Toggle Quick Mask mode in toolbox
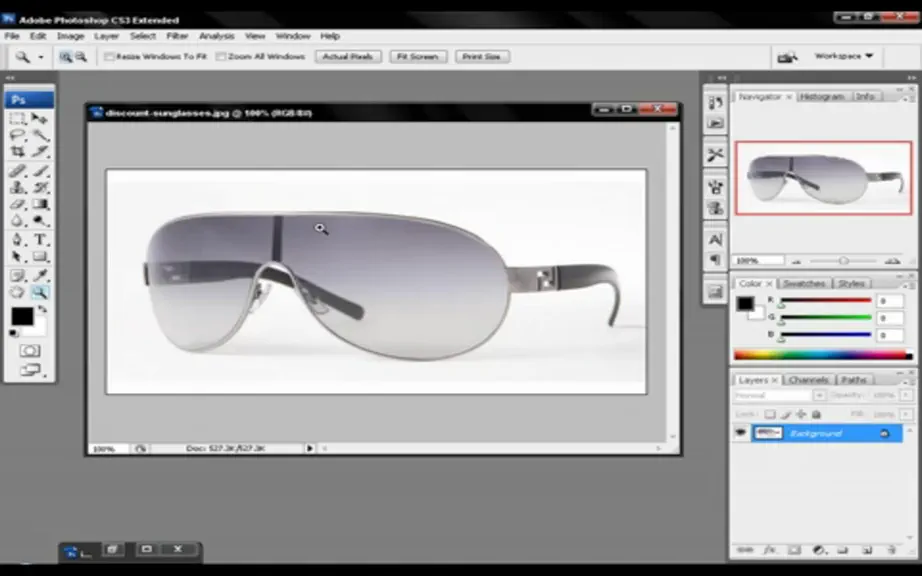This screenshot has width=922, height=576. pyautogui.click(x=29, y=351)
